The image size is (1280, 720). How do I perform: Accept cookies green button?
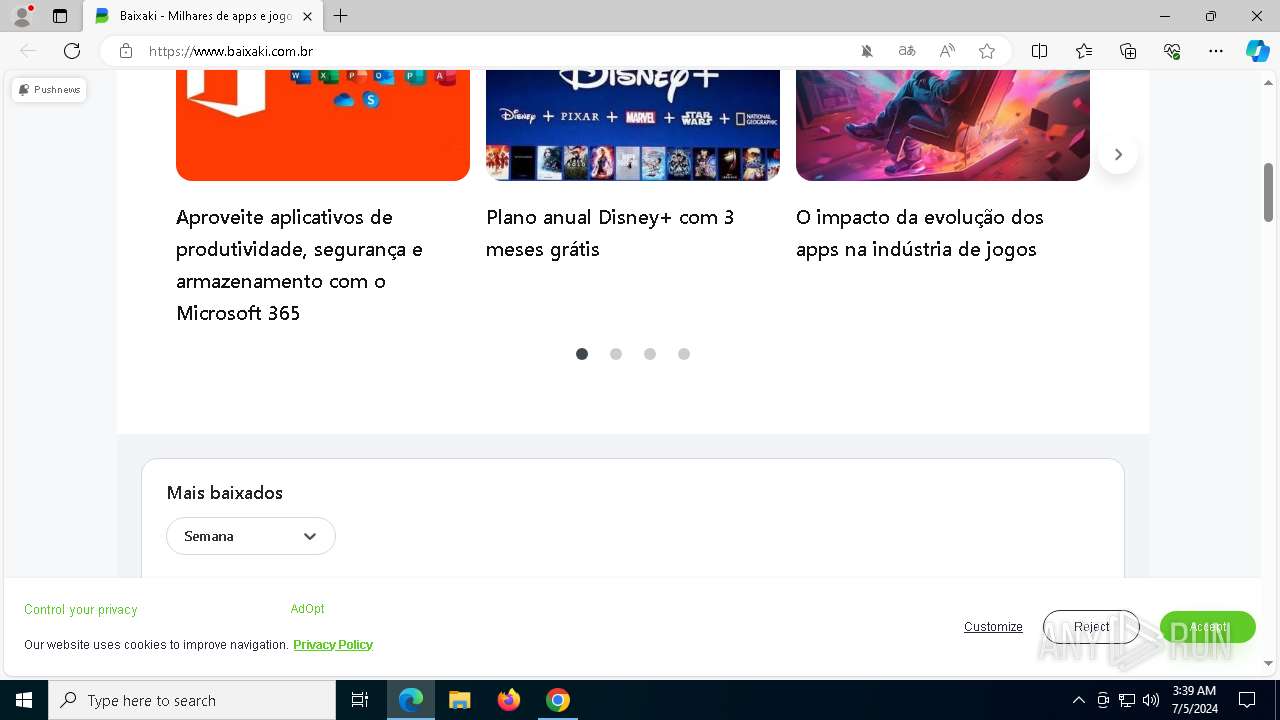tap(1208, 627)
